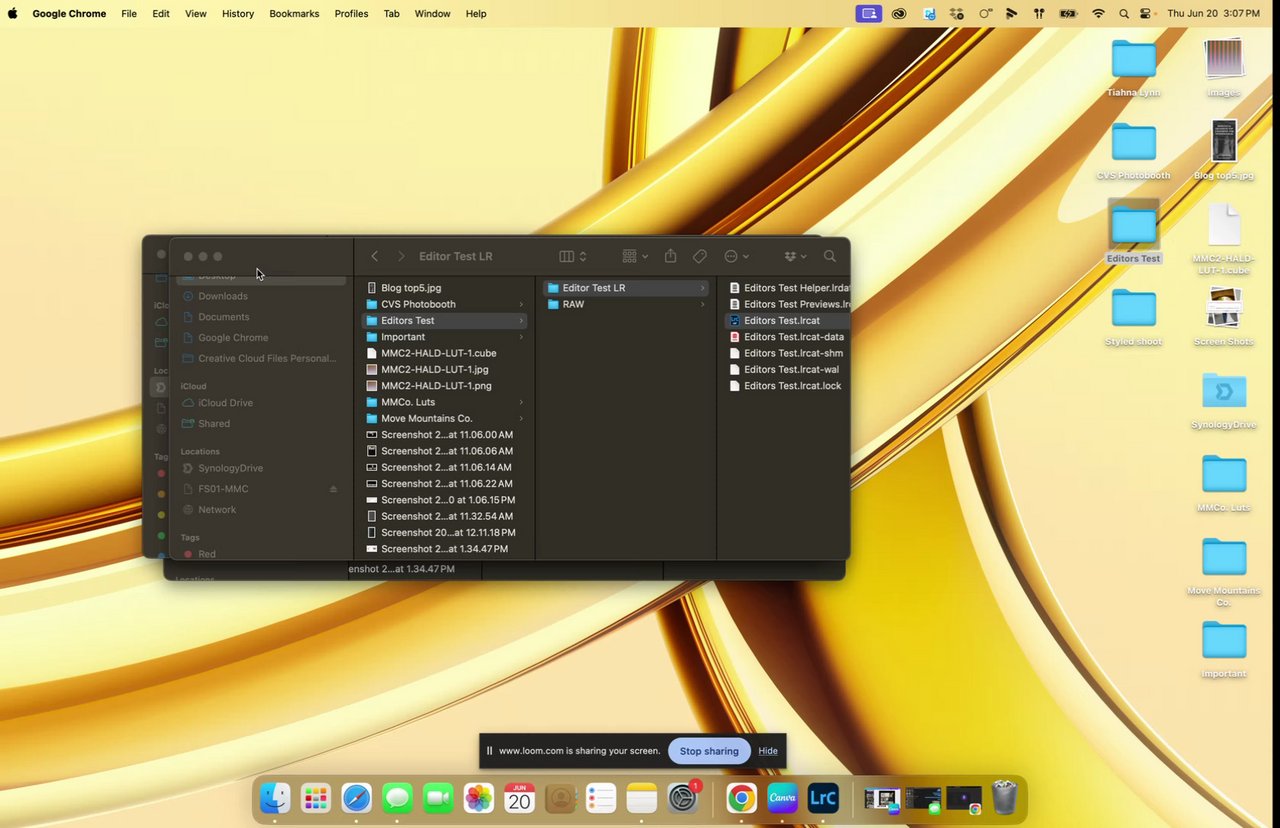Launch Safari from the Dock

coord(357,798)
